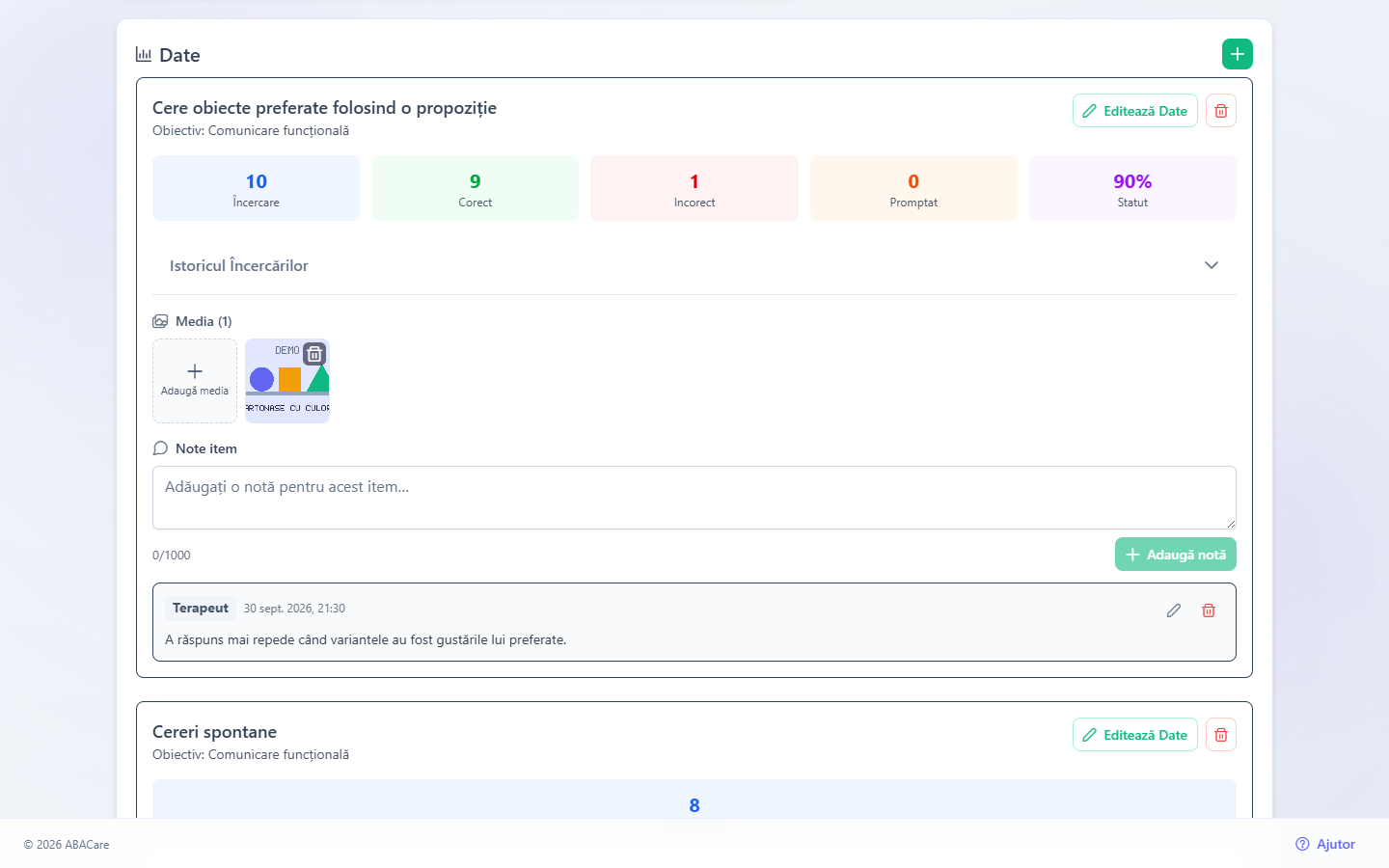Image resolution: width=1389 pixels, height=868 pixels.
Task: Click the note text "A răspuns mai repede..."
Action: click(366, 639)
